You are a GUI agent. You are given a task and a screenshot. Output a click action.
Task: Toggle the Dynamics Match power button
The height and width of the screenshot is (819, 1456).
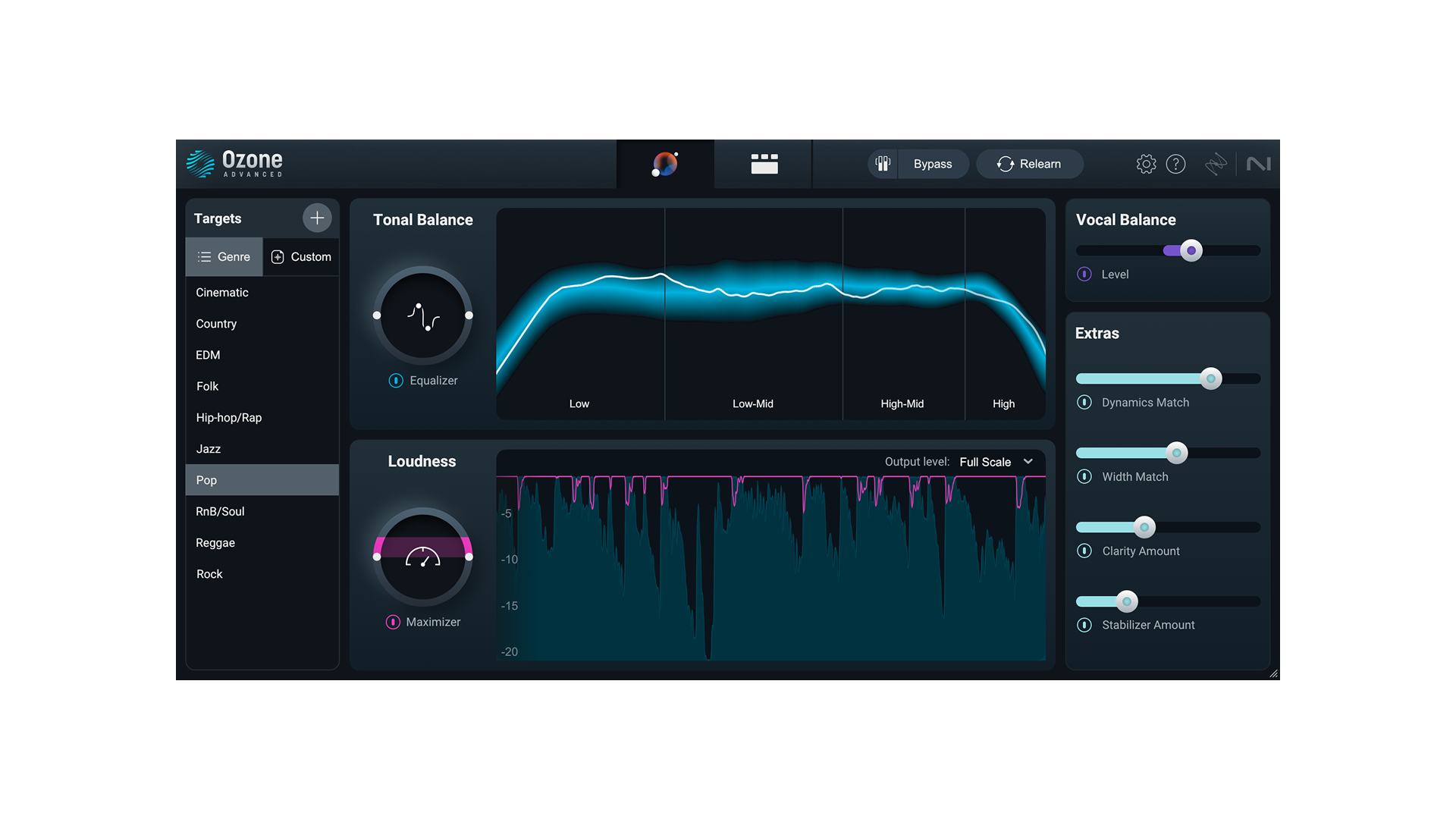1084,402
